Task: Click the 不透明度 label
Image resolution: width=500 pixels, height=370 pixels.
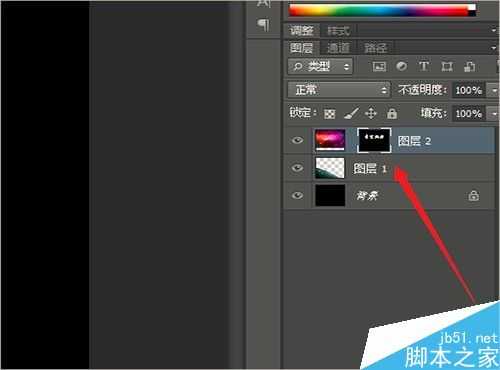Action: click(422, 90)
